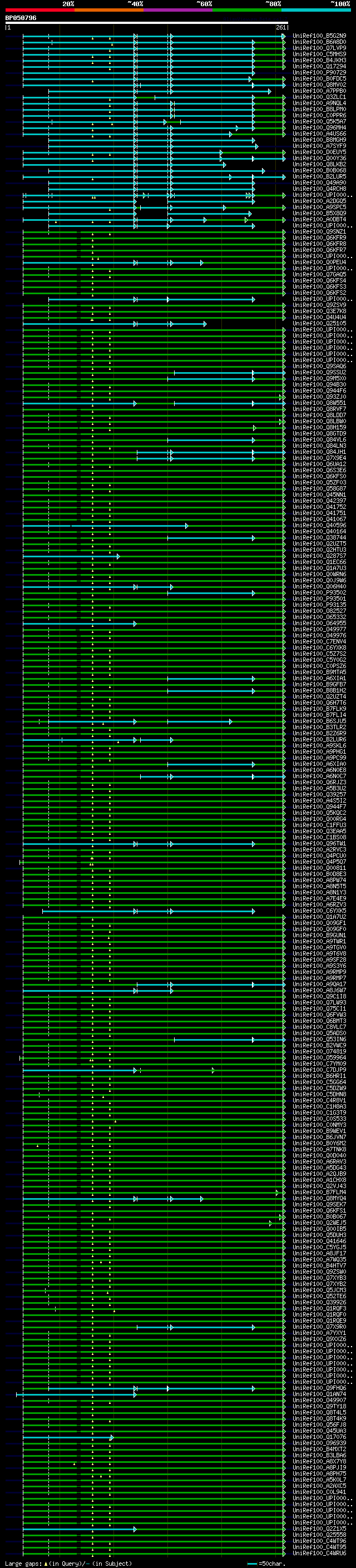
Task: Select the UniRef100_Q5K5A7 label
Action: tap(319, 121)
